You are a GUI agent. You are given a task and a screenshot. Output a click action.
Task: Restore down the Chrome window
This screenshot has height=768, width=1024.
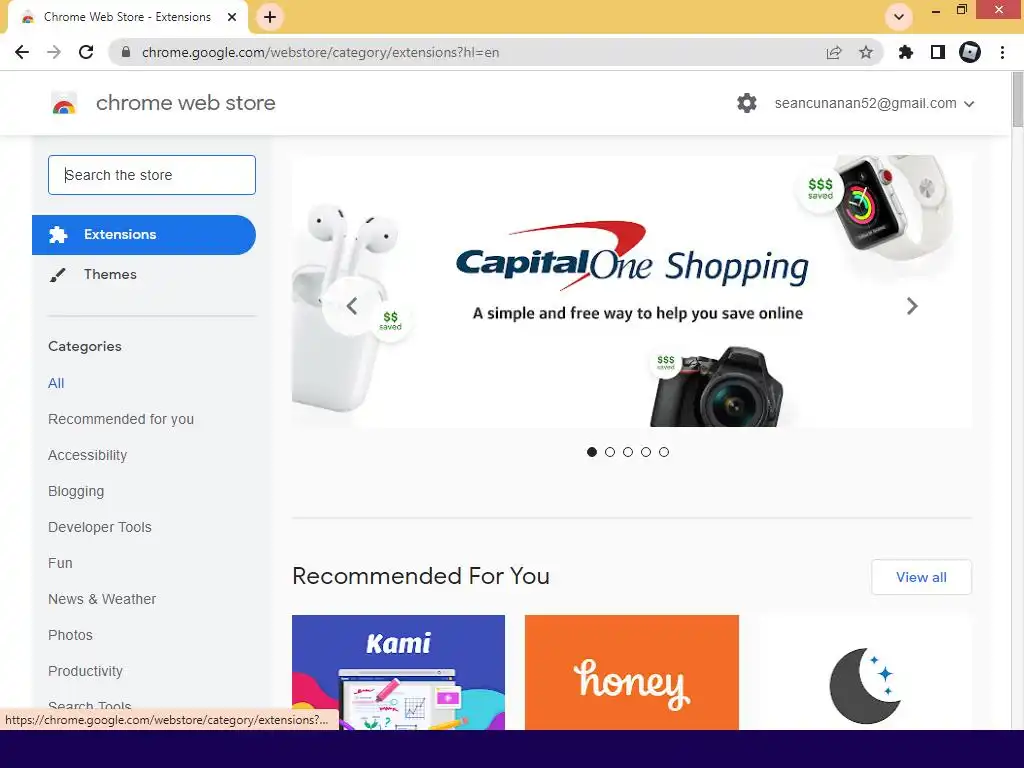point(961,10)
